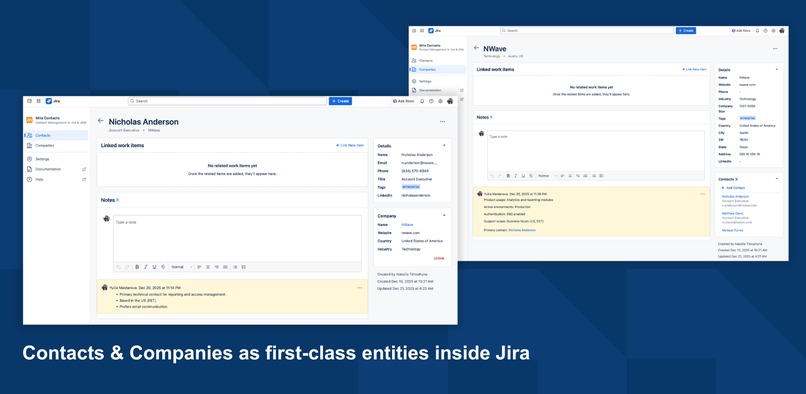This screenshot has height=394, width=806.
Task: Open app switcher grid in Nicholas Anderson window
Action: [x=39, y=101]
